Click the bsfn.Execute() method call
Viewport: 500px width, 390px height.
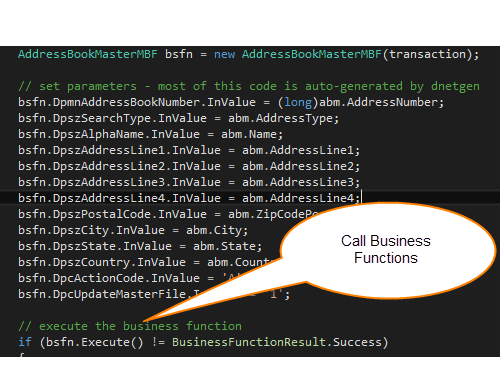(x=95, y=342)
